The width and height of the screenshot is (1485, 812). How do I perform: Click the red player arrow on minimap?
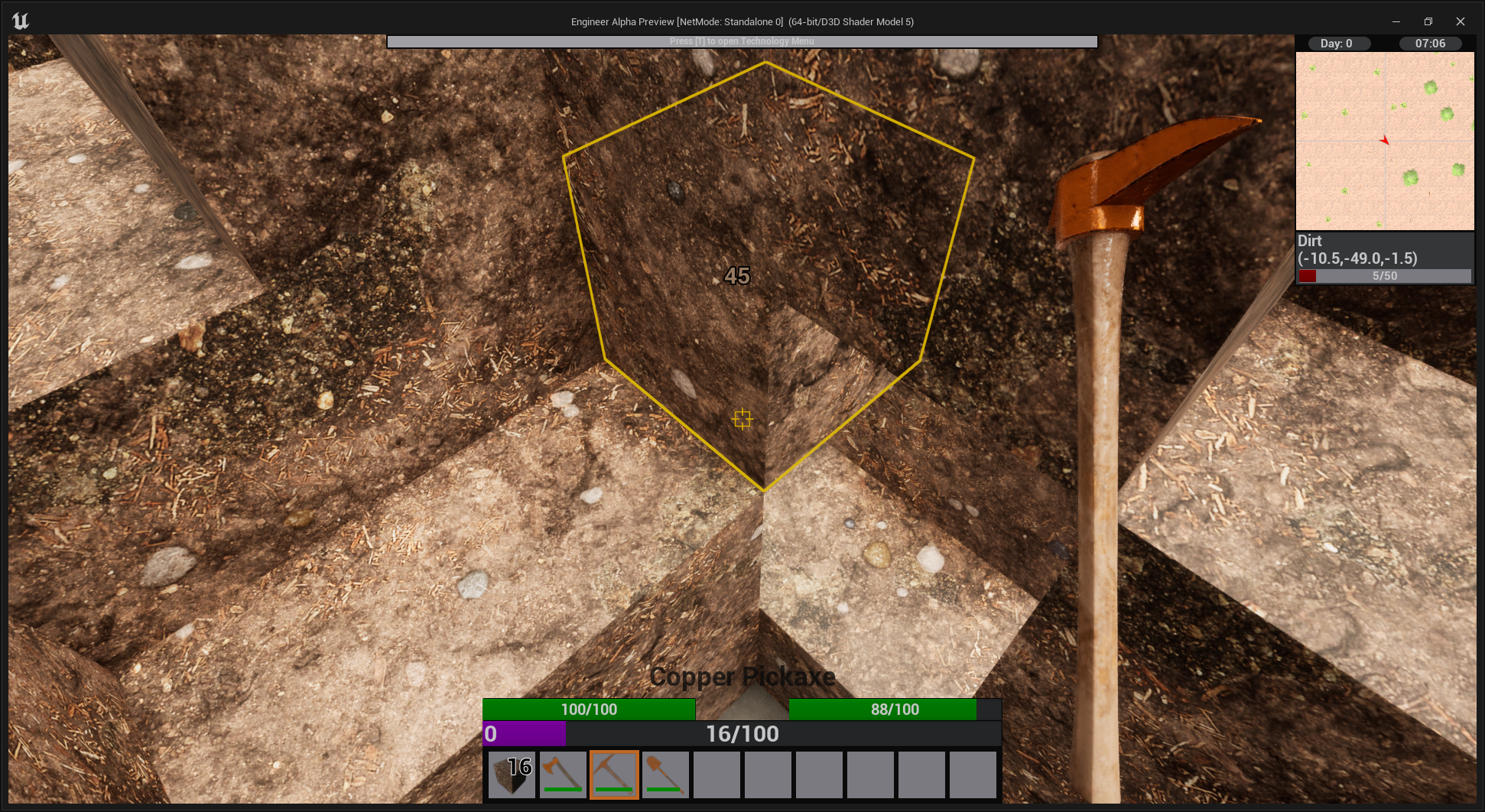coord(1384,140)
